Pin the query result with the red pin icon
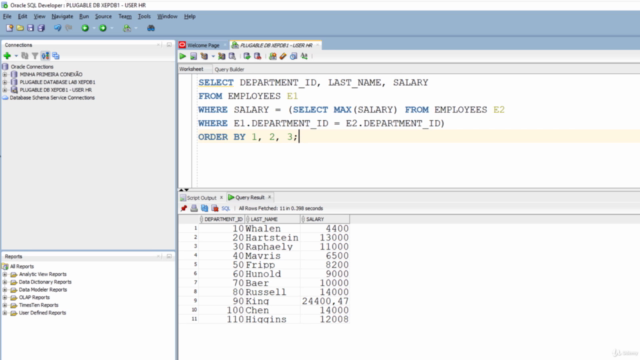Viewport: 640px width, 360px height. point(184,208)
